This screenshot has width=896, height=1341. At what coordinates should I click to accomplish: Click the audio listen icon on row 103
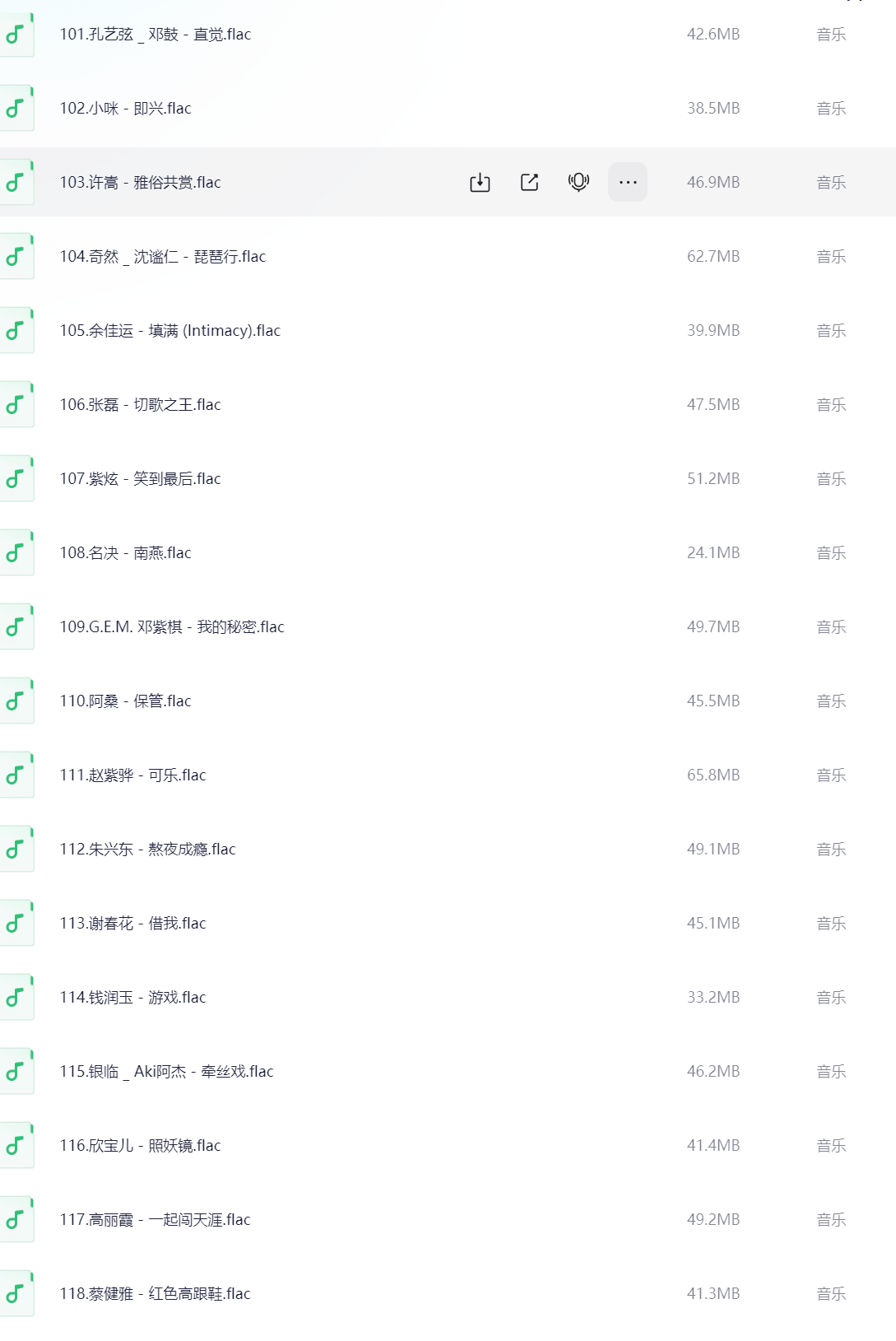point(578,182)
